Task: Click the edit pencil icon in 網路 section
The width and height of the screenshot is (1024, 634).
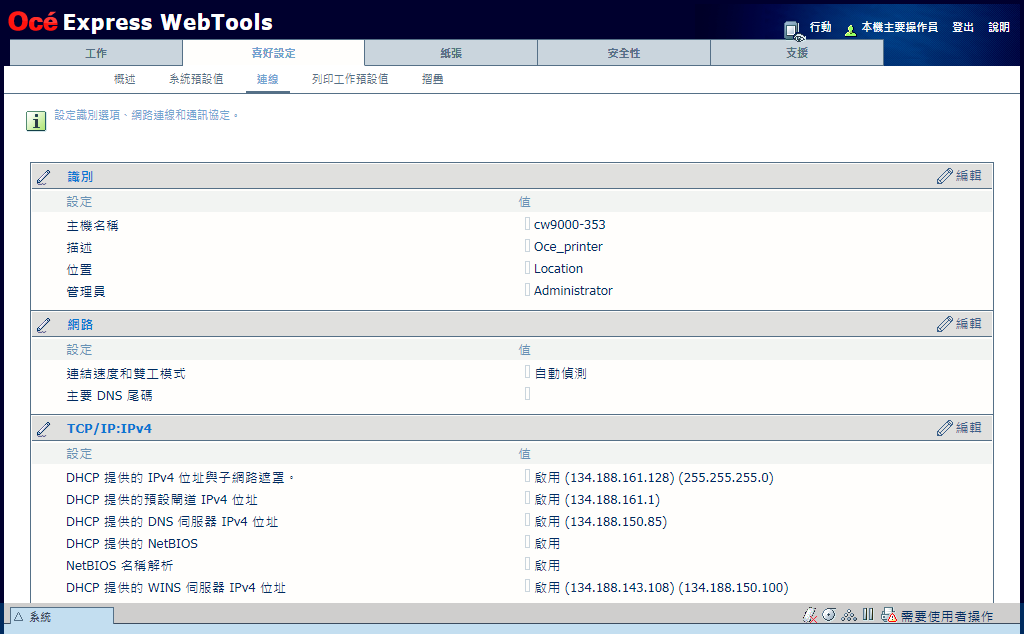Action: click(944, 323)
